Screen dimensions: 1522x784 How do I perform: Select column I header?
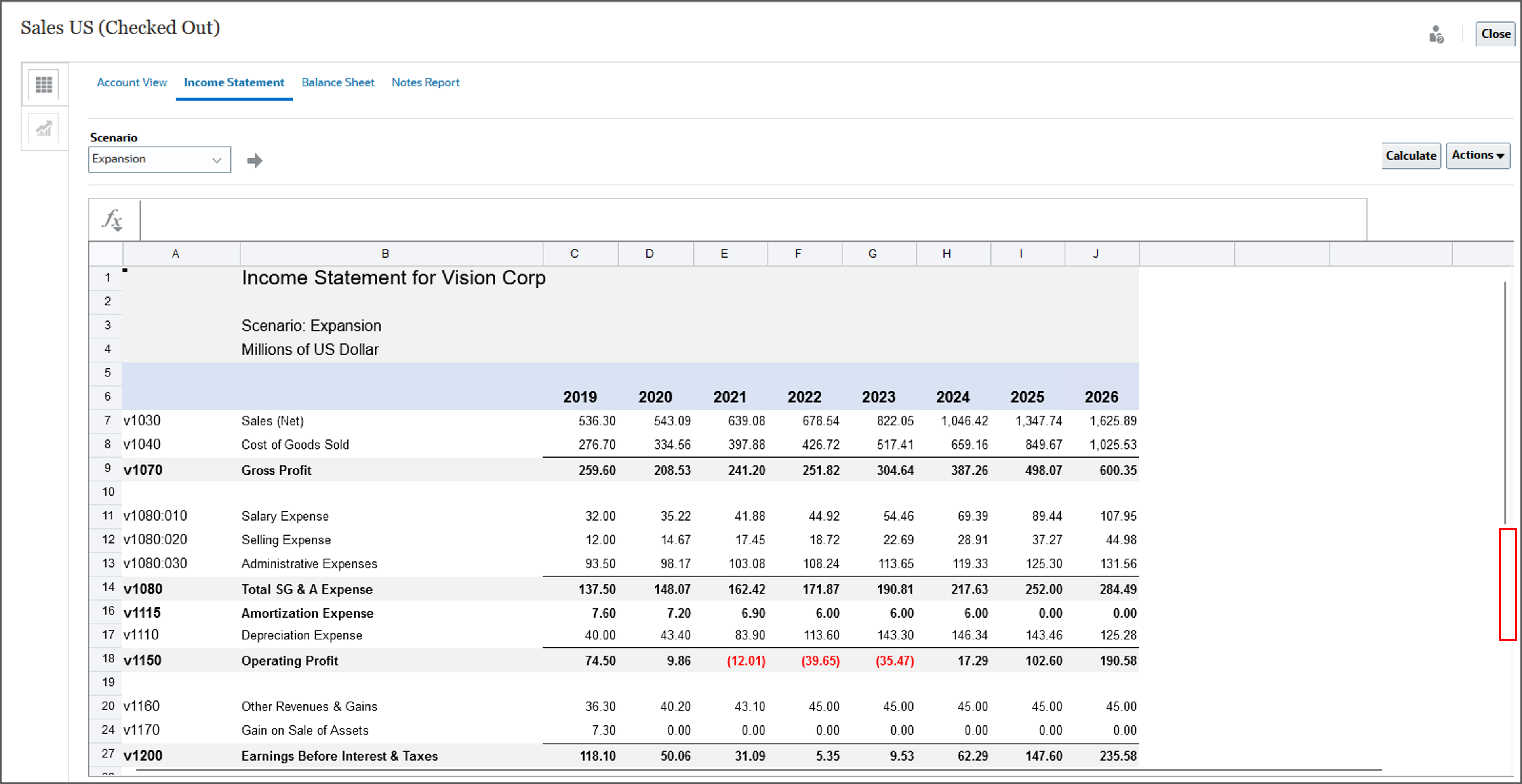click(1027, 253)
